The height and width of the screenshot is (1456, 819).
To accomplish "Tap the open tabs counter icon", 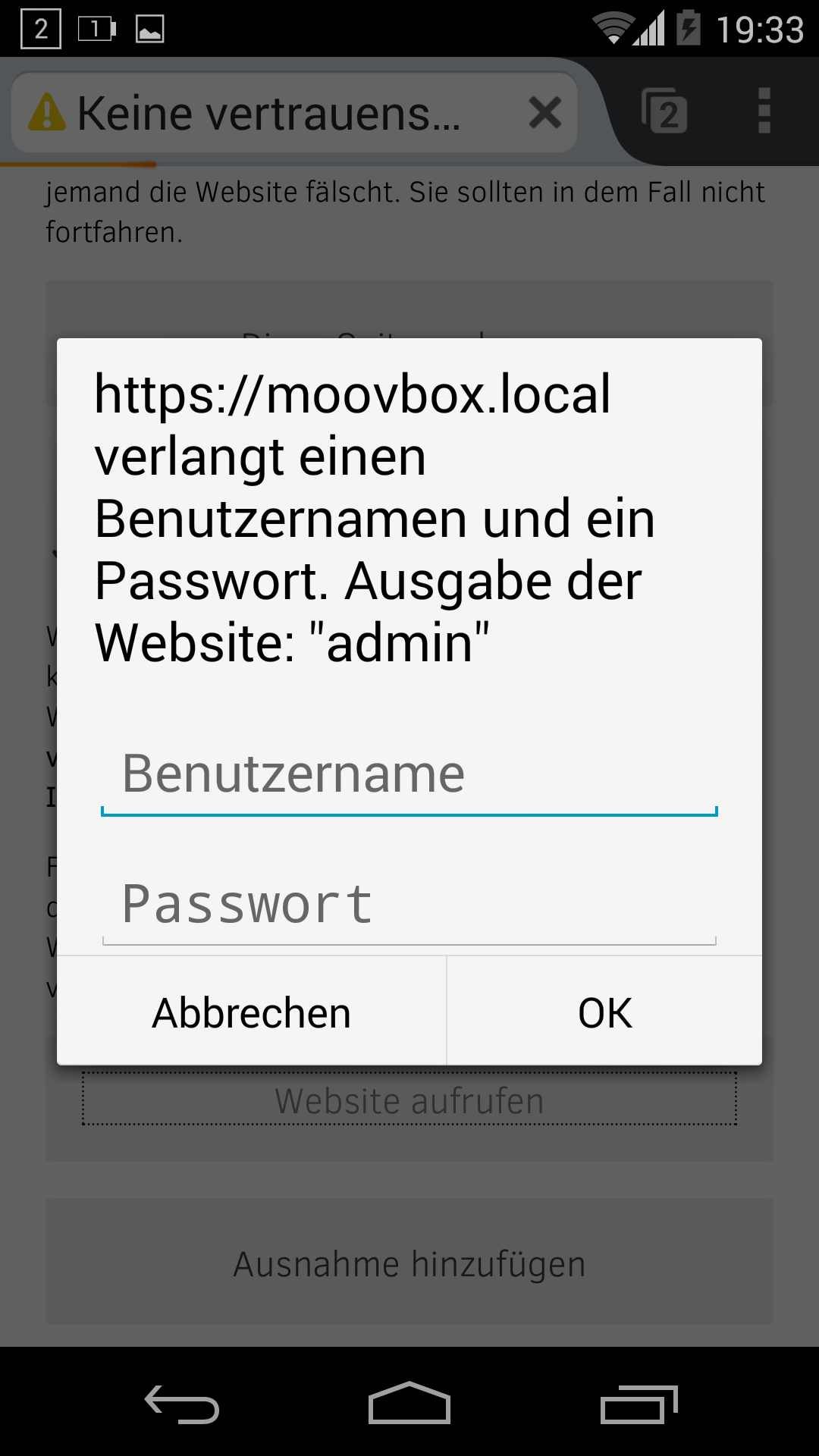I will click(x=664, y=111).
